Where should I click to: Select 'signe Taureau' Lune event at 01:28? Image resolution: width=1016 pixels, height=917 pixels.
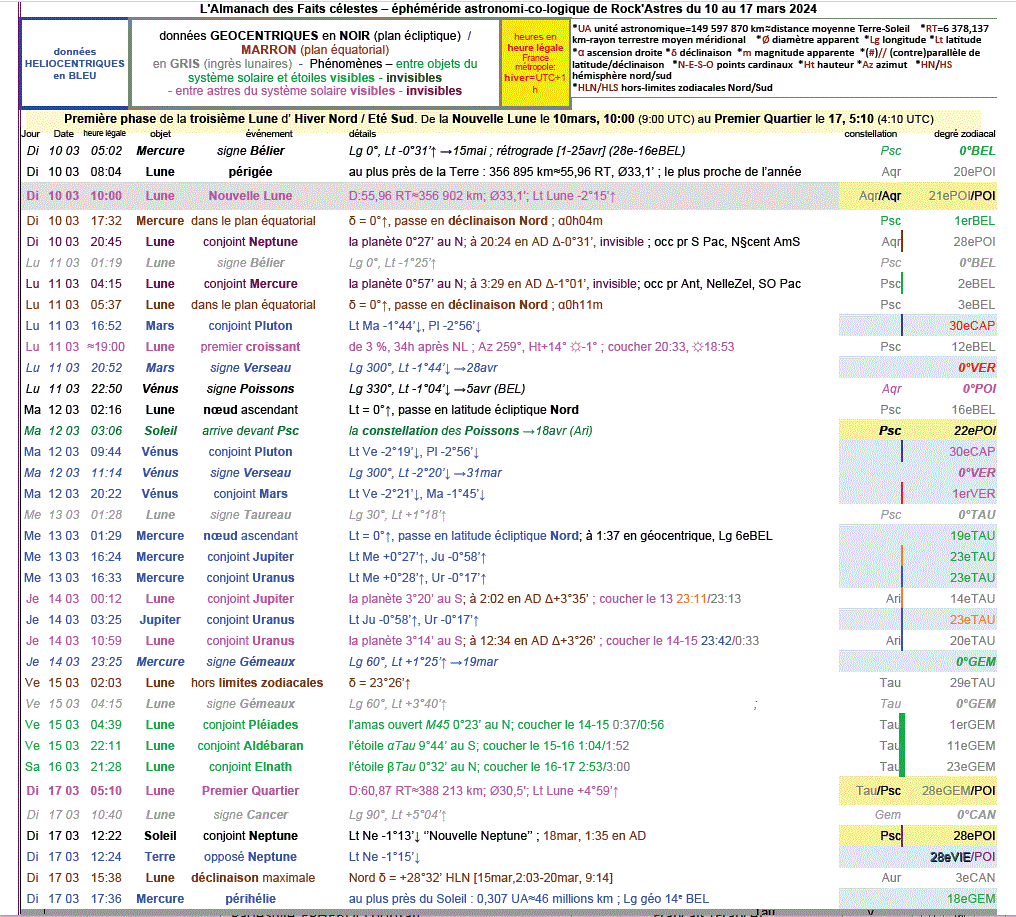coord(250,515)
